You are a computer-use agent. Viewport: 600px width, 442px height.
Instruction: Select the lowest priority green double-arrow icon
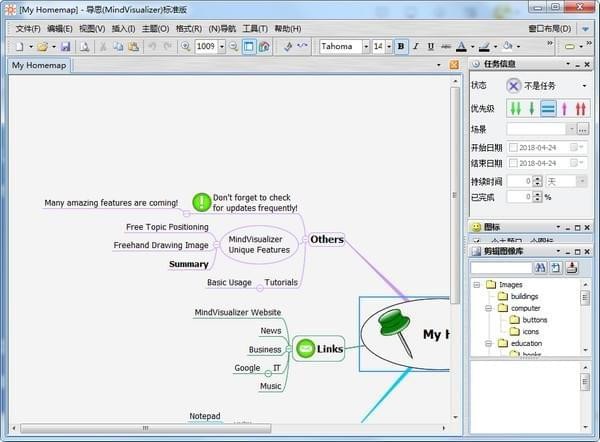click(x=516, y=108)
